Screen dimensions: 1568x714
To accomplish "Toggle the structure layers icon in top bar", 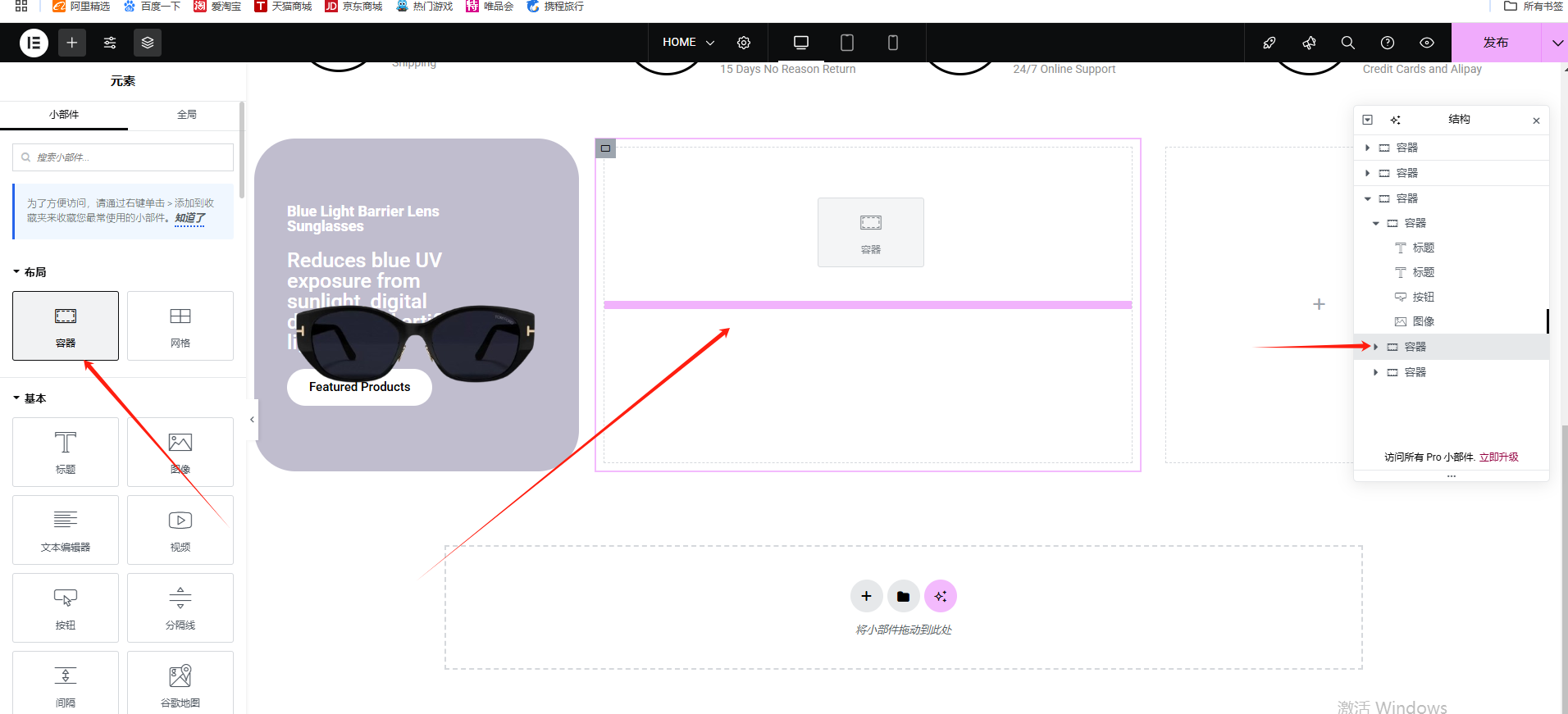I will point(148,43).
